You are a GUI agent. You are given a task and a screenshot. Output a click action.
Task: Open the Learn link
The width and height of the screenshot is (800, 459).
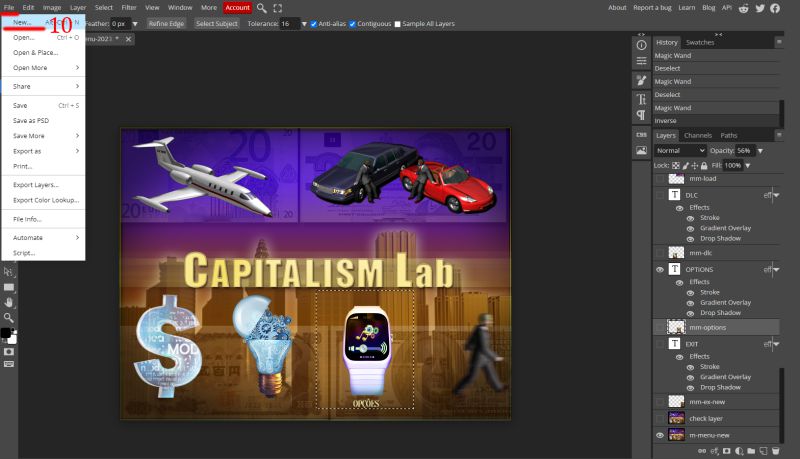pyautogui.click(x=687, y=8)
